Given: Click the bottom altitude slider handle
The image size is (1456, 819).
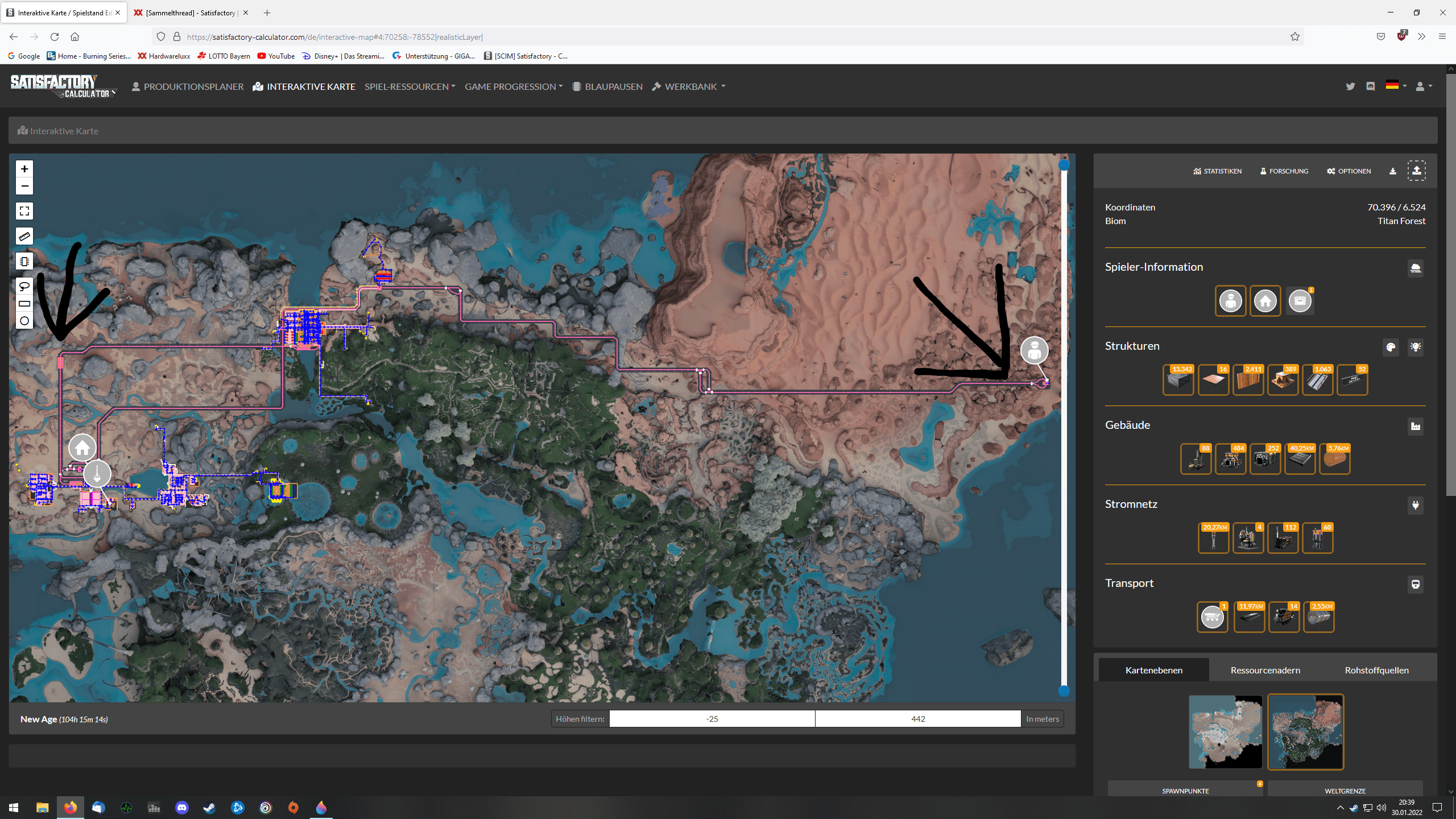Looking at the screenshot, I should (1064, 691).
